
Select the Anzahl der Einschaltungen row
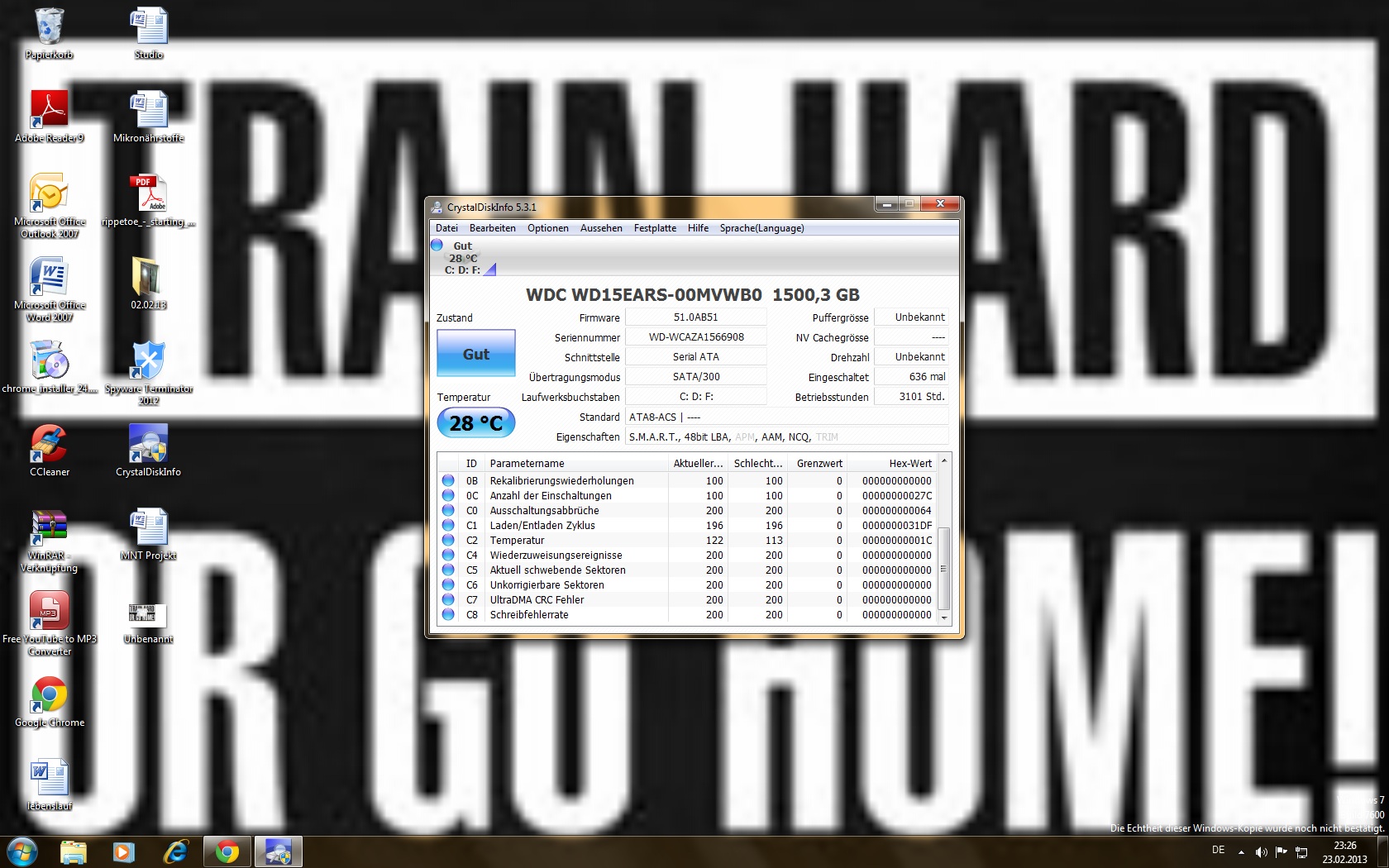(688, 496)
